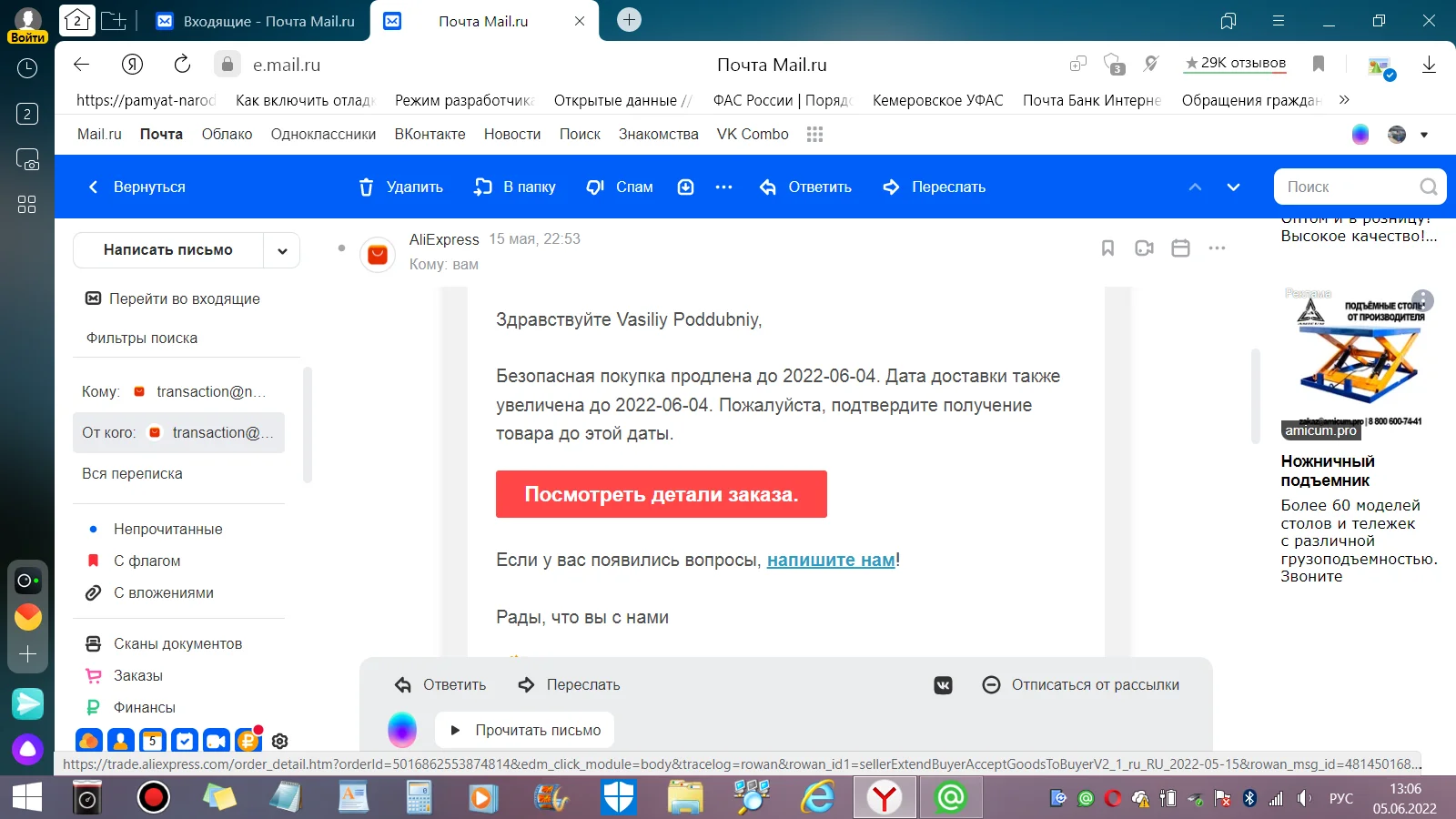Screen dimensions: 1456x819
Task: Select the Кому transaction filter
Action: coord(178,391)
